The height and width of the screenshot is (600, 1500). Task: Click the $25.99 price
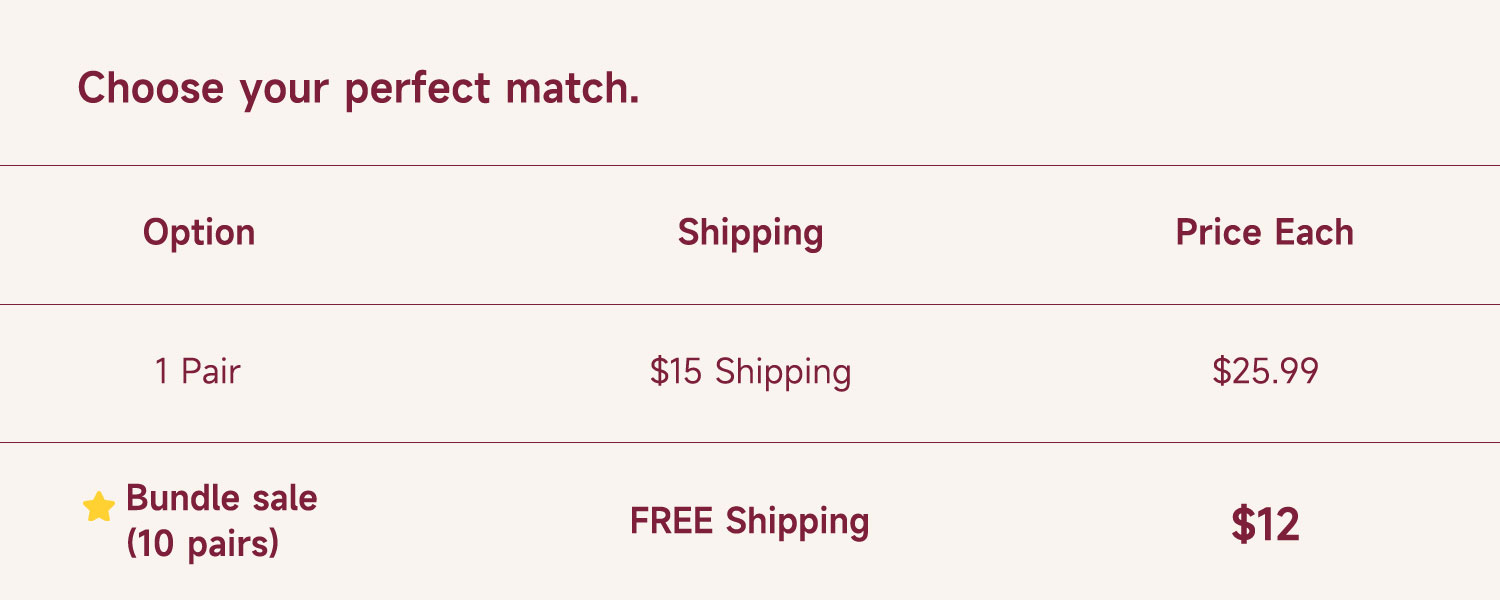(1265, 372)
